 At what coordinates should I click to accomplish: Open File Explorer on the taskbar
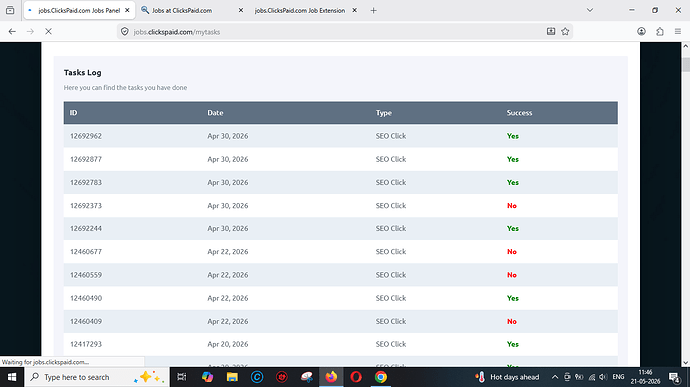point(232,377)
